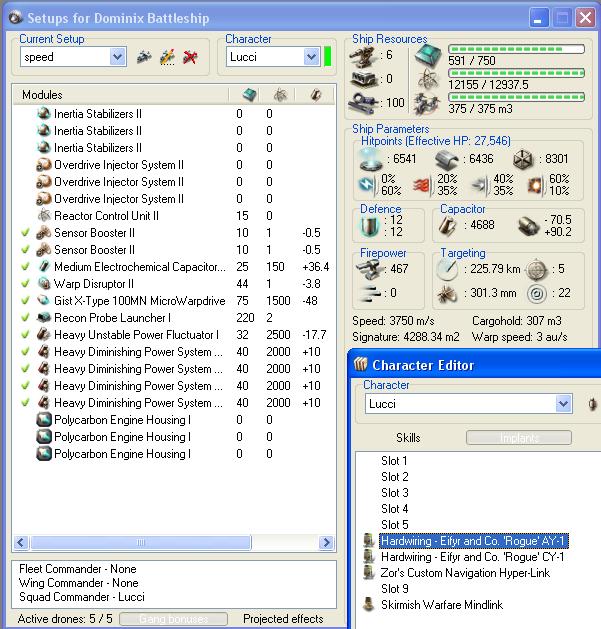Viewport: 601px width, 629px height.
Task: Click the Modules column header
Action: [x=120, y=95]
